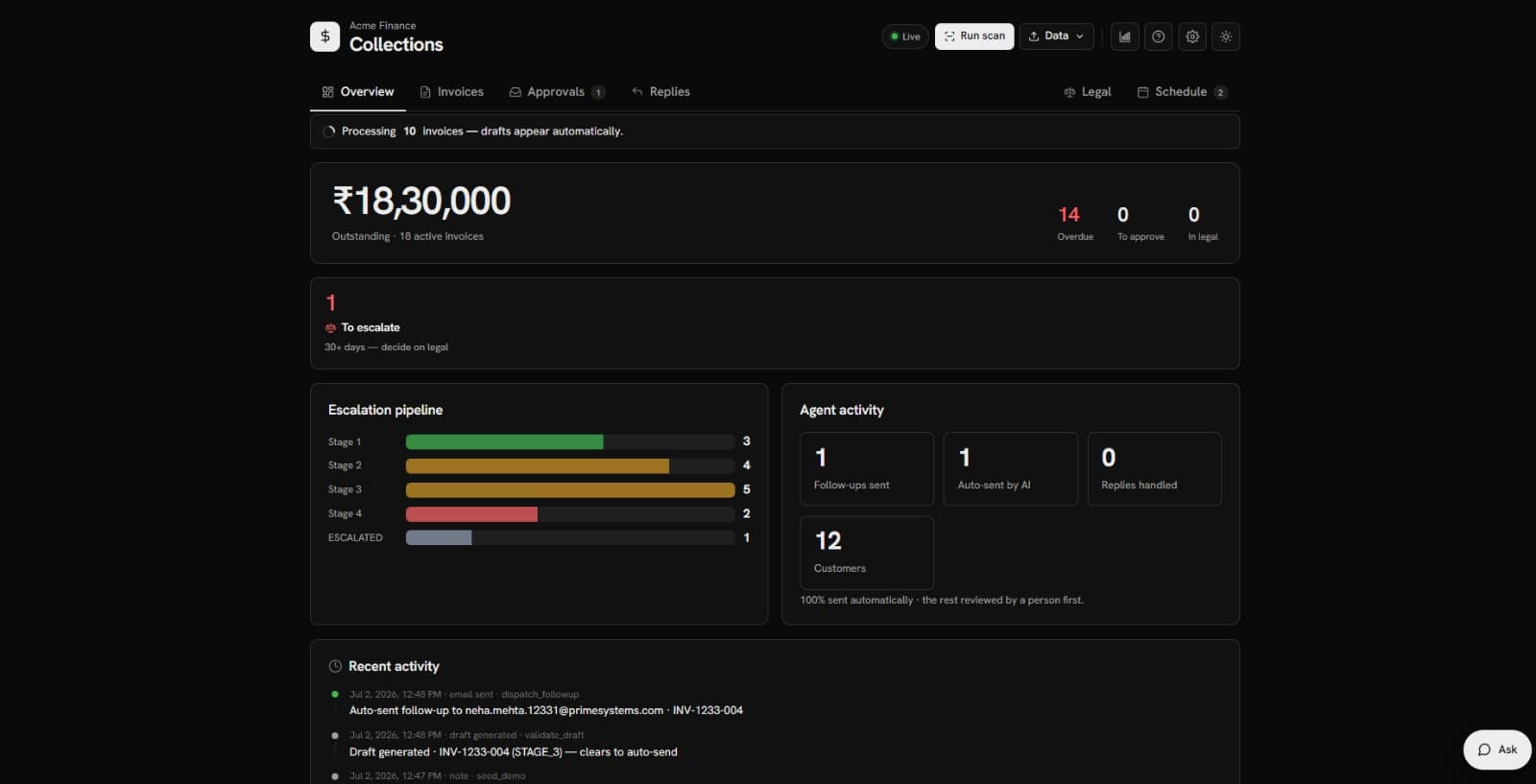Open the Follow-ups sent card

click(x=867, y=468)
